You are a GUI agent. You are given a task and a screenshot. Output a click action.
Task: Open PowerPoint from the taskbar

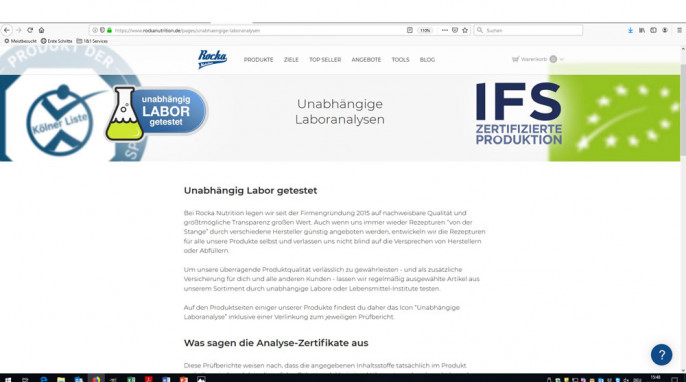[184, 379]
